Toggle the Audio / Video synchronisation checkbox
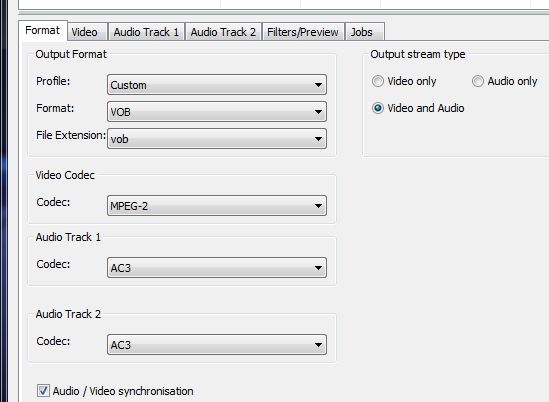549x402 pixels. [x=43, y=390]
